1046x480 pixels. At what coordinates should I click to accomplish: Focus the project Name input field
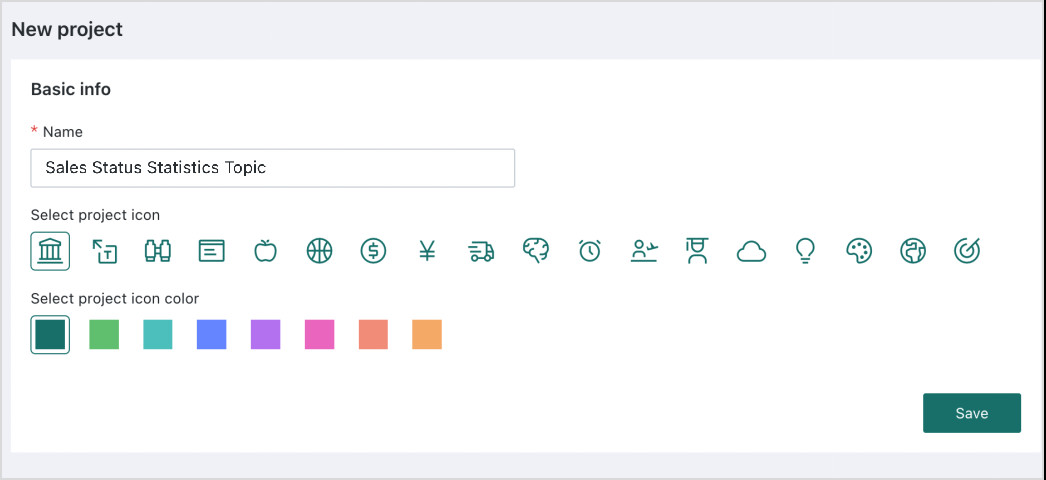click(273, 168)
